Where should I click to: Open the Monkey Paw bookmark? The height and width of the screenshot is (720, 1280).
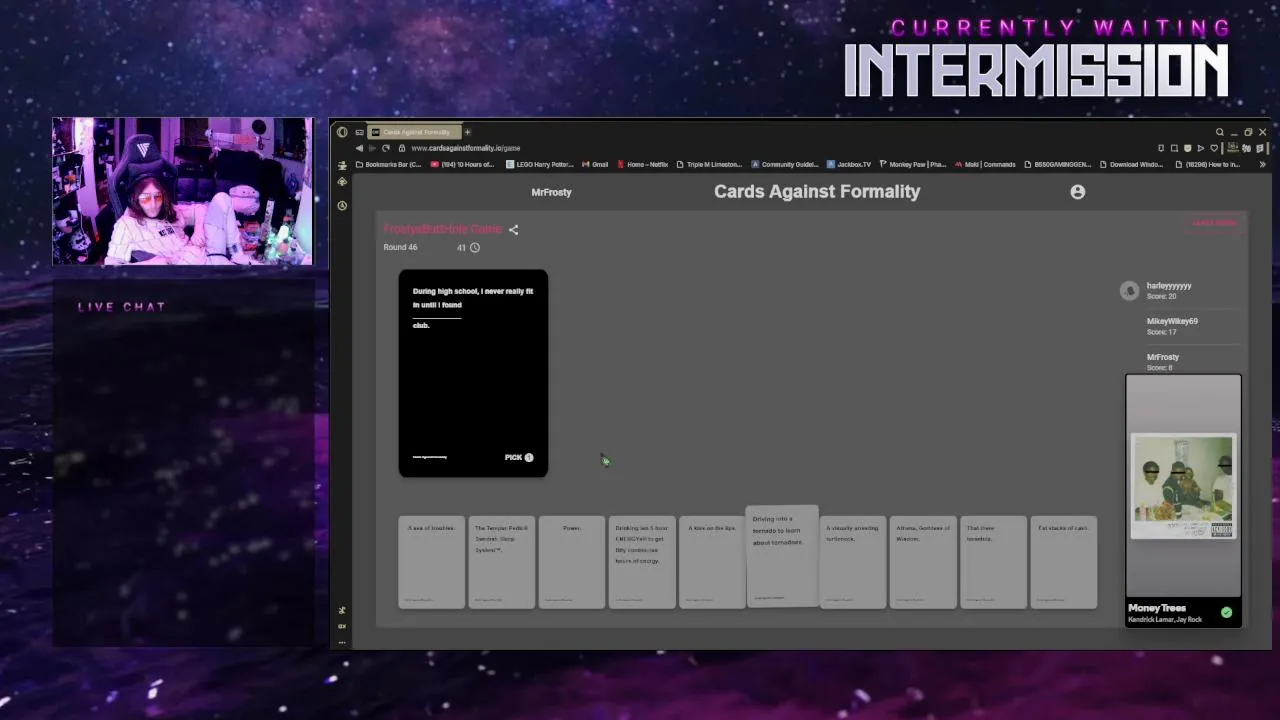(912, 164)
